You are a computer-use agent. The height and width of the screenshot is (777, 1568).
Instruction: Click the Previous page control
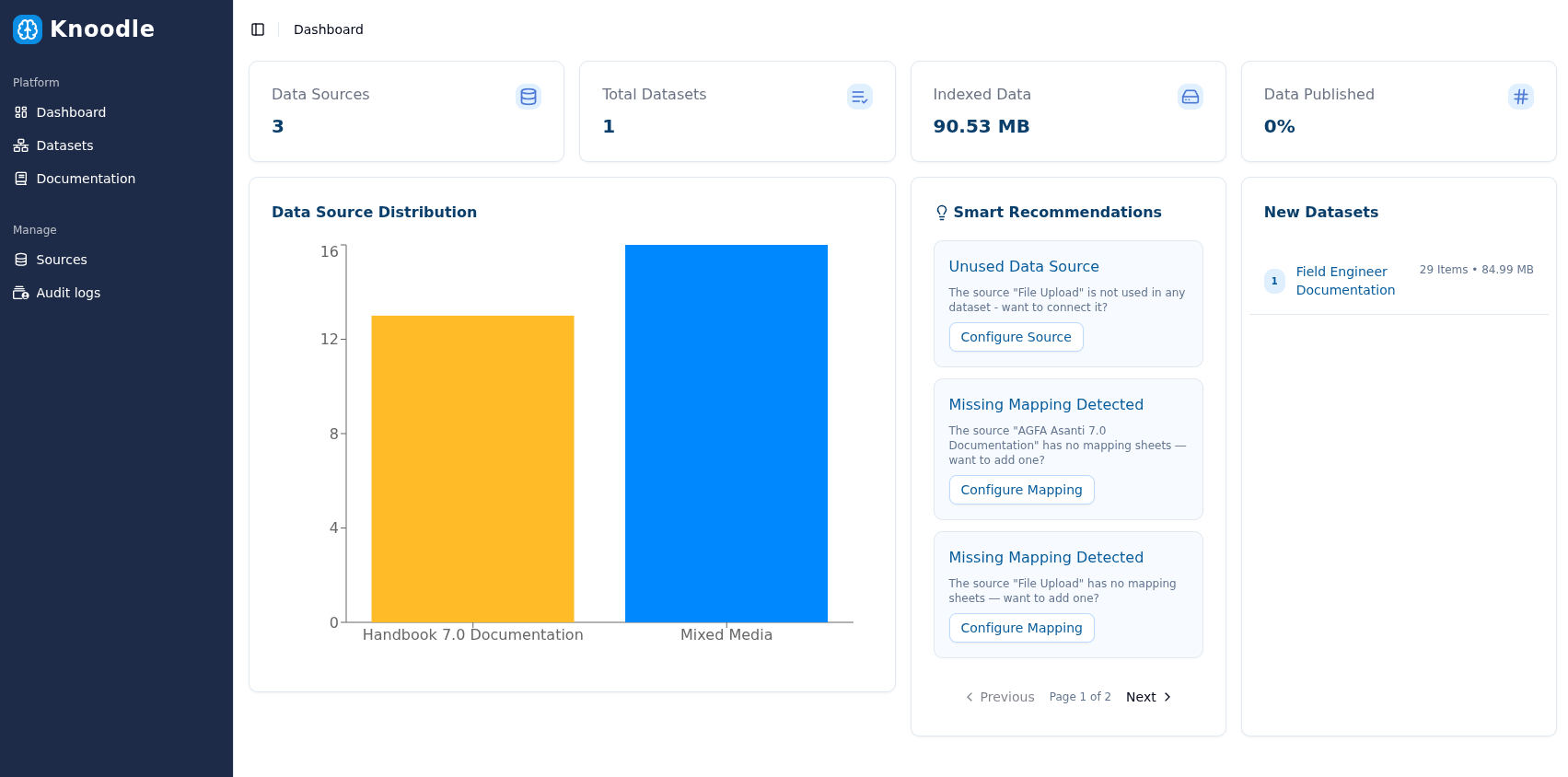1000,697
